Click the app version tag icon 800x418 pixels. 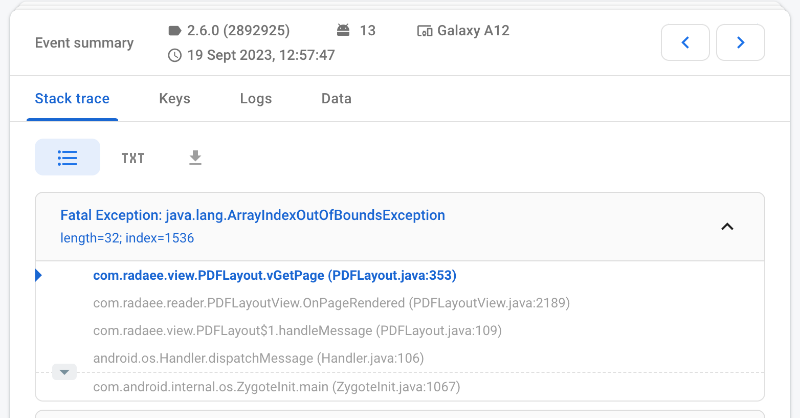tap(175, 31)
